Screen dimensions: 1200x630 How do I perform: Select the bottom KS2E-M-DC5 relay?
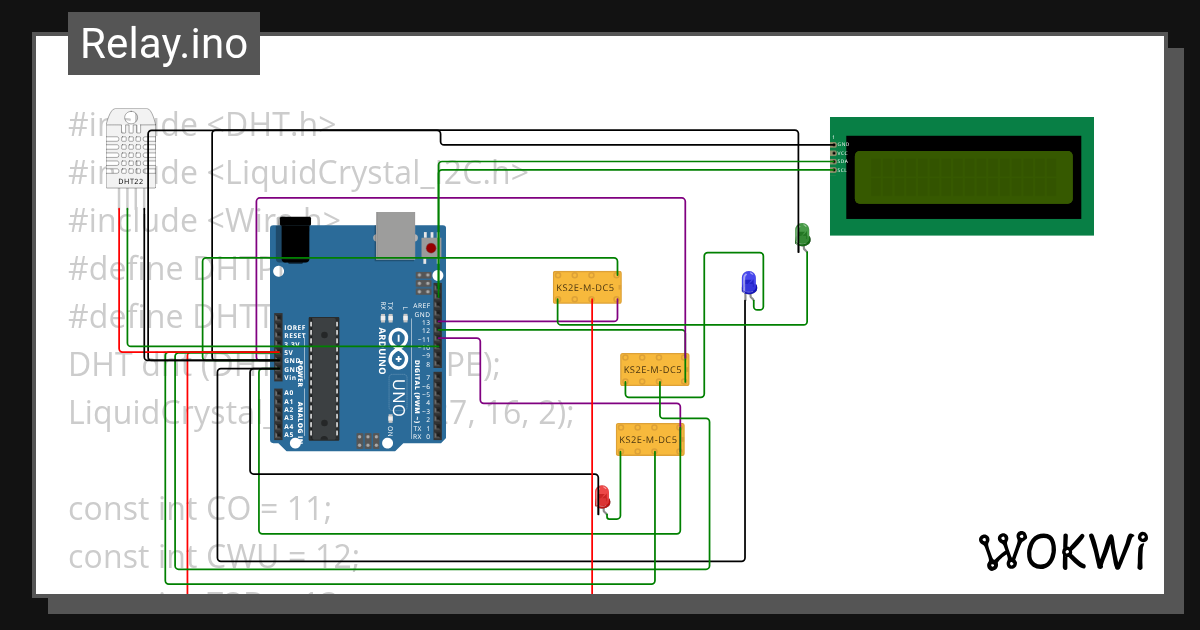pos(650,437)
